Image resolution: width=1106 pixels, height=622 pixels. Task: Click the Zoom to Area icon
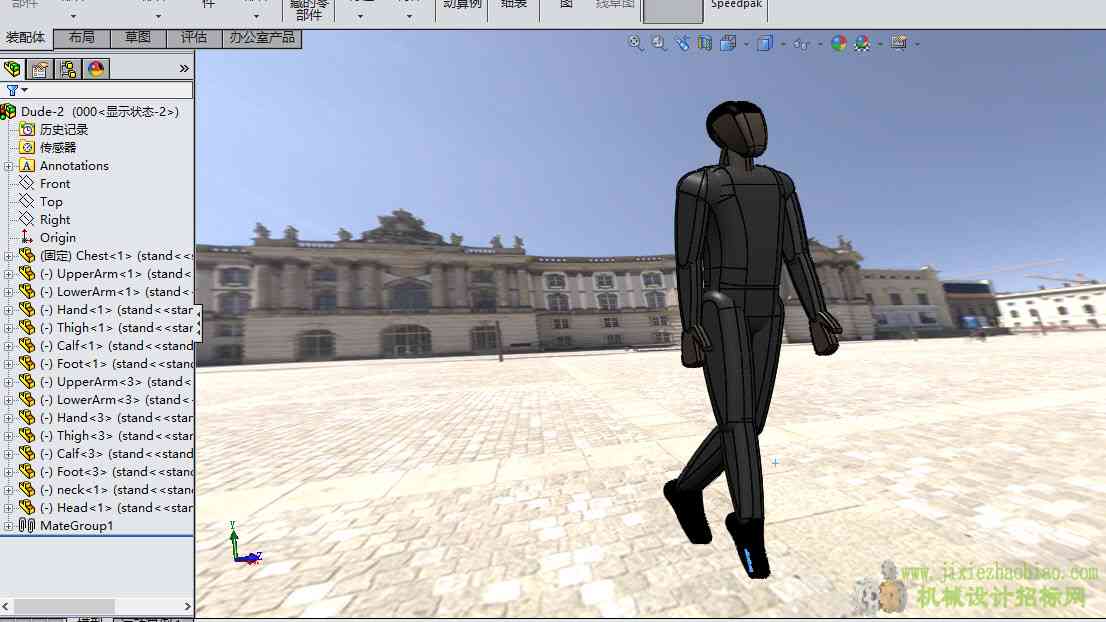[658, 43]
